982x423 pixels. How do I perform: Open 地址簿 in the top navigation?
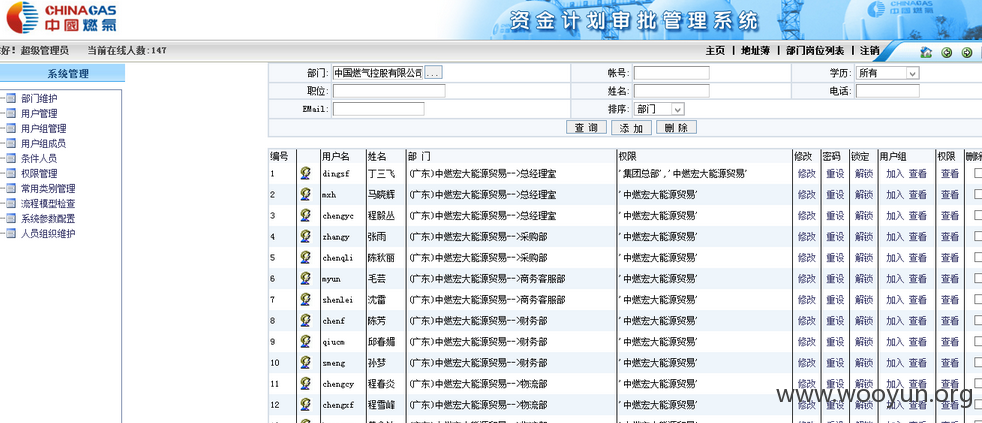[x=755, y=51]
